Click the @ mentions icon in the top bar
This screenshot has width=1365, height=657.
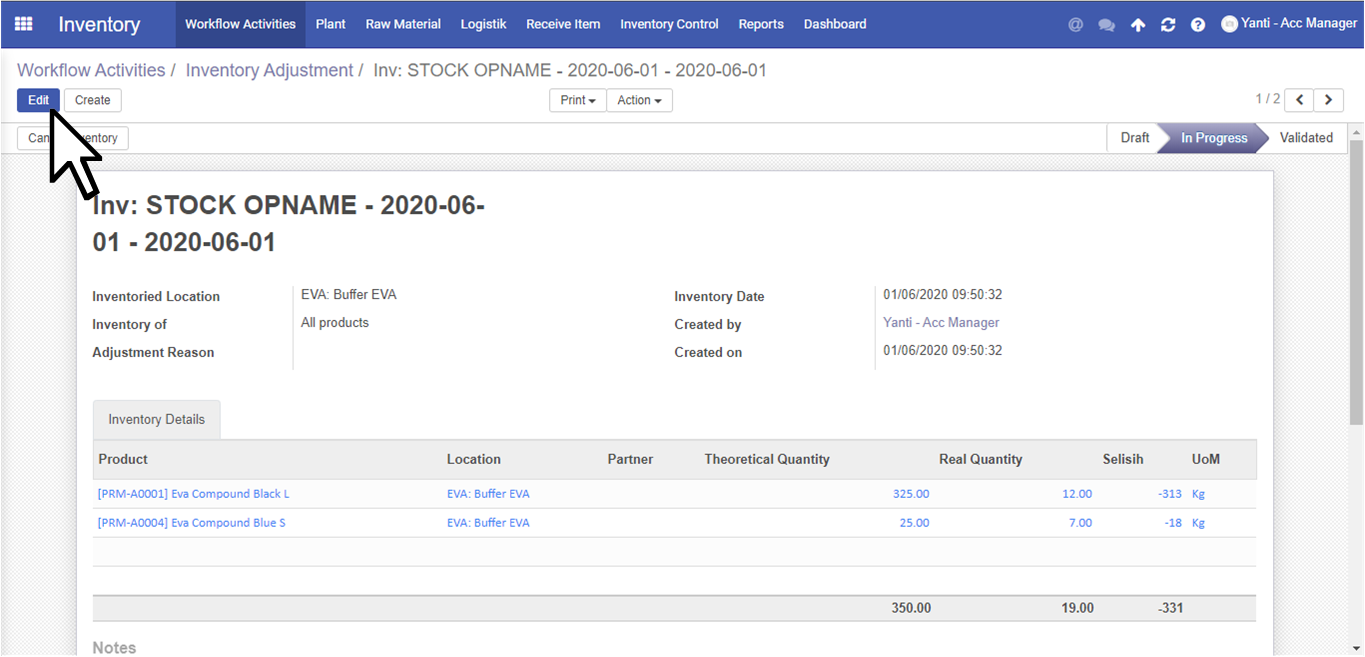pos(1076,25)
